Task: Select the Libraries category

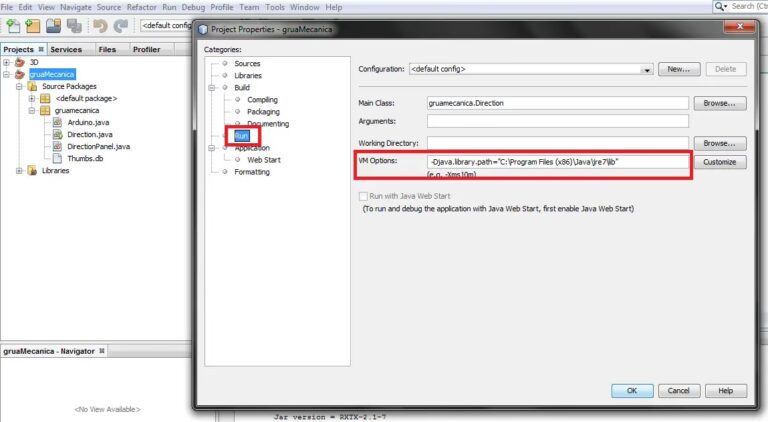Action: pyautogui.click(x=248, y=76)
